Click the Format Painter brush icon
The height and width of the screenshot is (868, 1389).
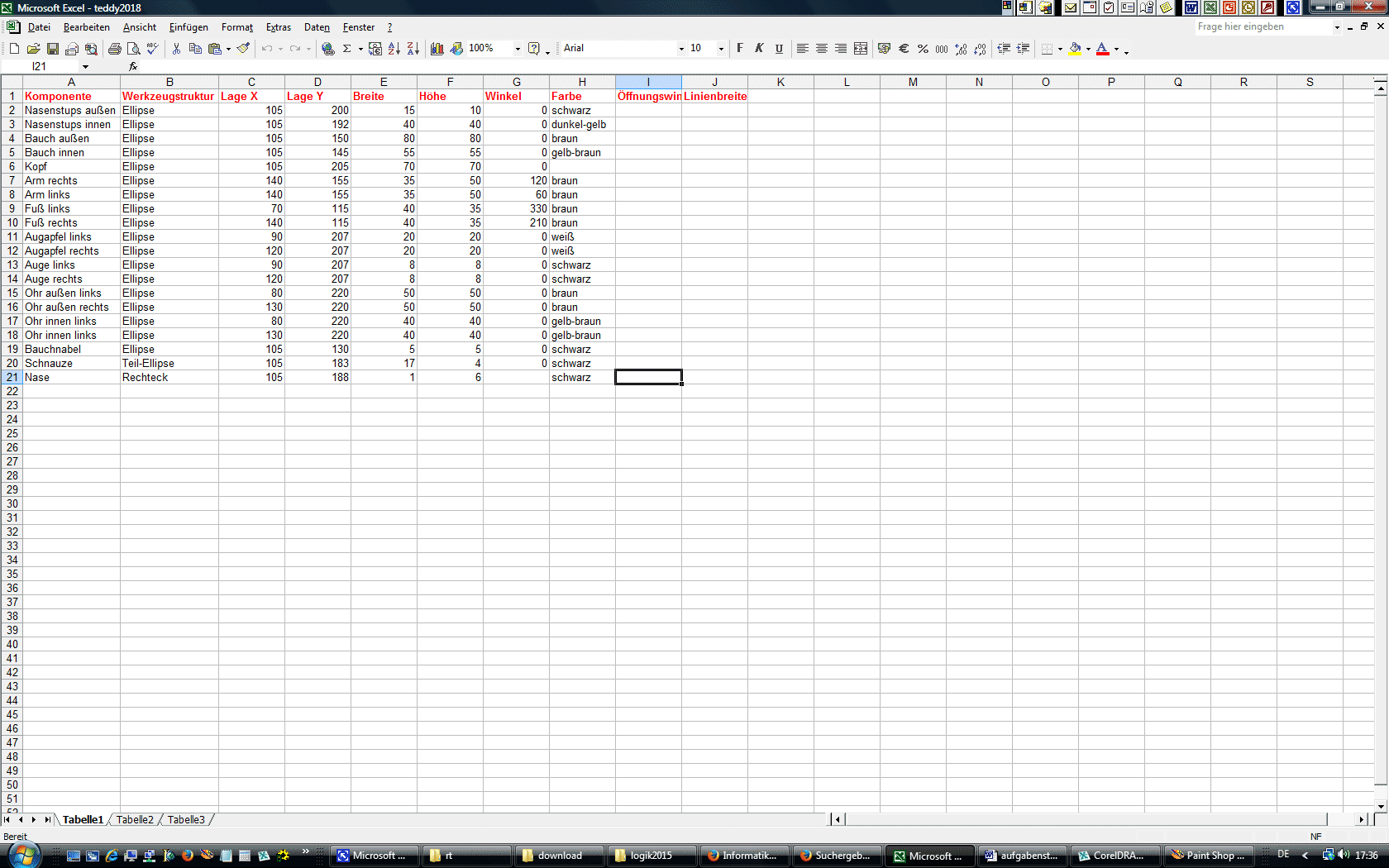243,49
